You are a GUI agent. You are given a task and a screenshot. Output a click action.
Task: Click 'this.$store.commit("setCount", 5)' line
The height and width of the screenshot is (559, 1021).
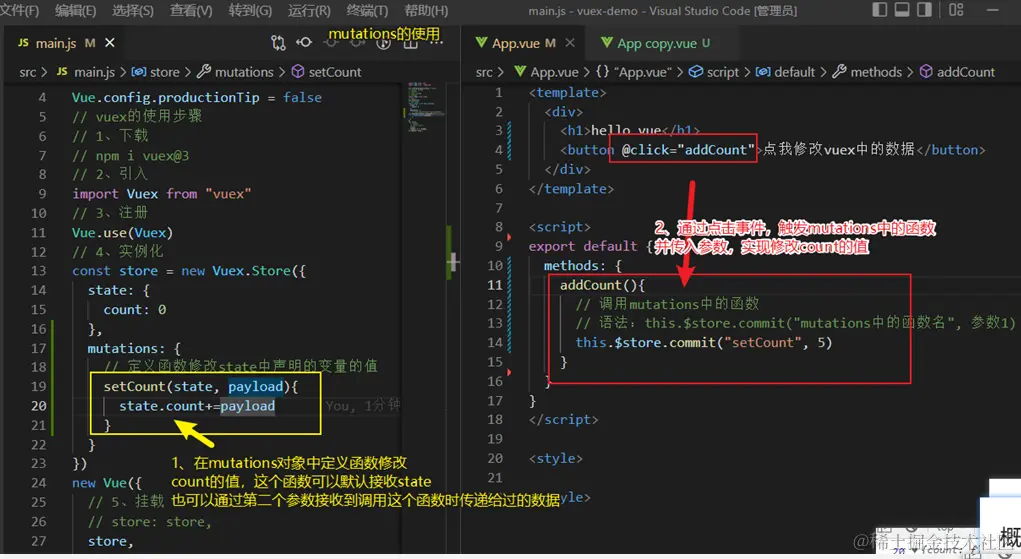(704, 342)
